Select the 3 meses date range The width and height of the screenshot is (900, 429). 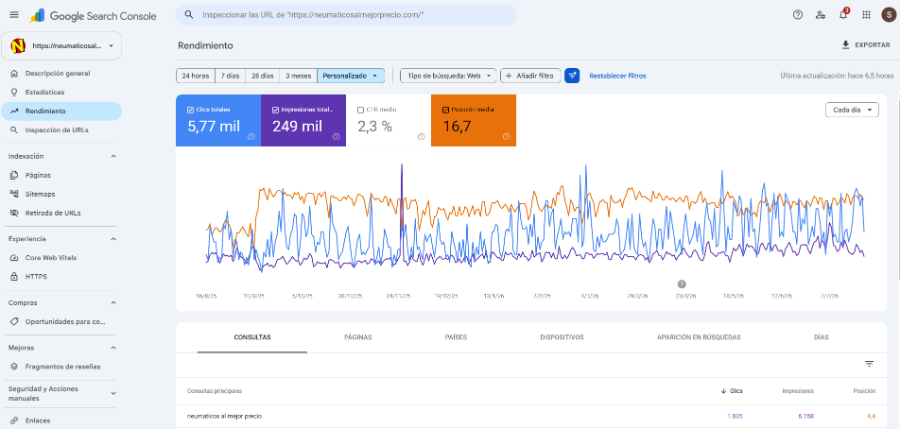coord(298,76)
